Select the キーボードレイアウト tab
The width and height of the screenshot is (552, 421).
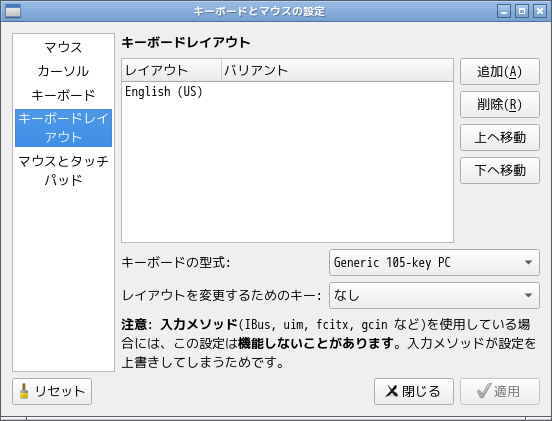click(63, 128)
